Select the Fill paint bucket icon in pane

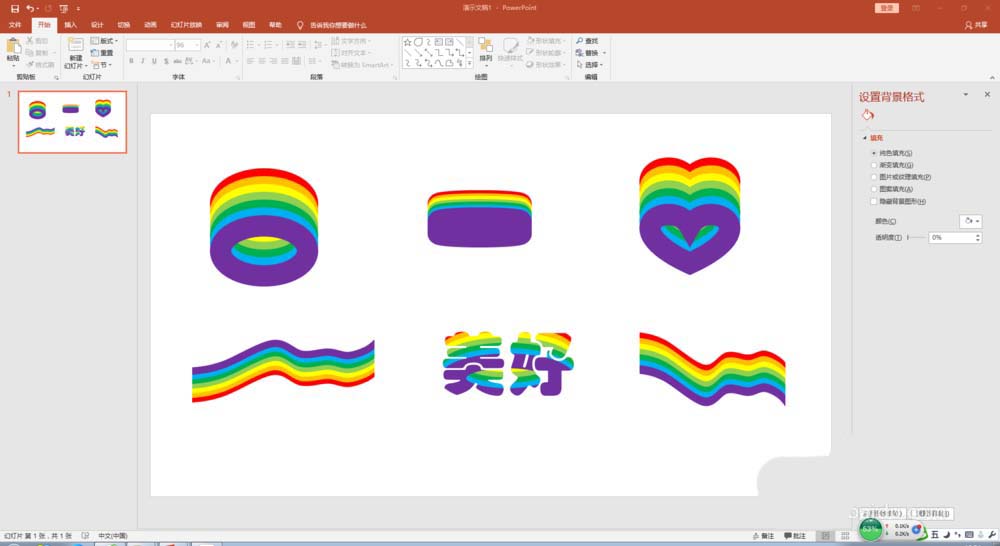point(868,115)
